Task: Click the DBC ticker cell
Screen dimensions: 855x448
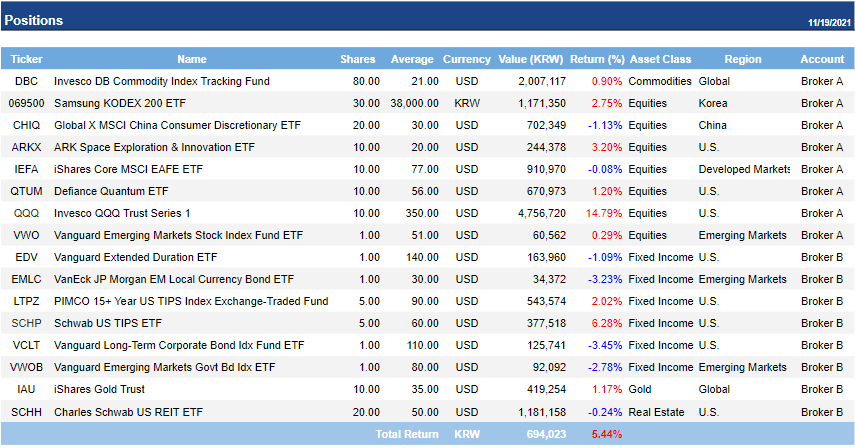Action: pyautogui.click(x=26, y=81)
